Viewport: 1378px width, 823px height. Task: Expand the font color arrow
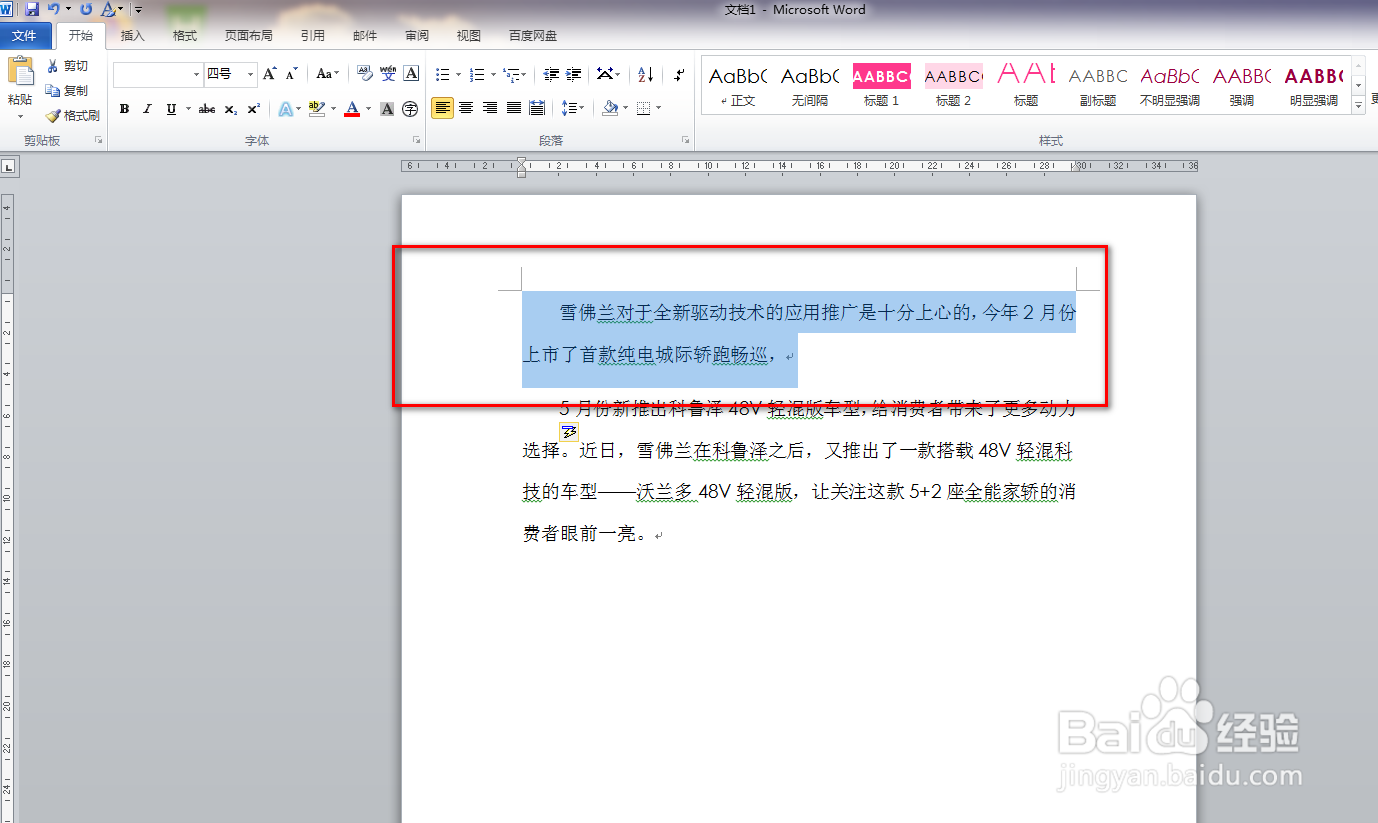click(368, 109)
